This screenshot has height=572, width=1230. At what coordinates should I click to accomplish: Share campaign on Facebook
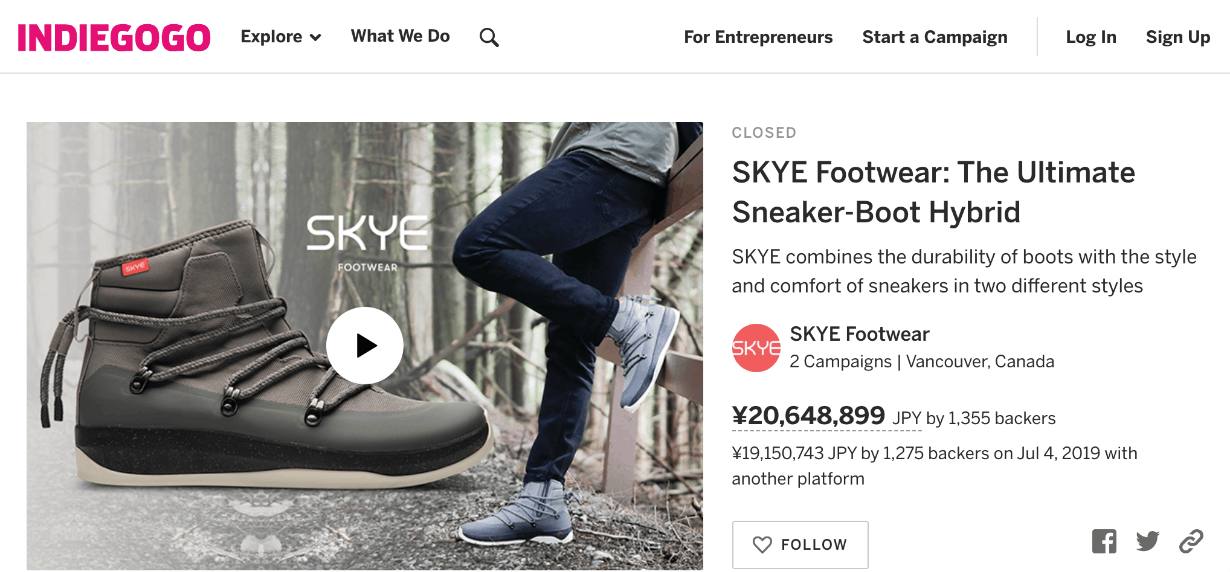(x=1104, y=542)
